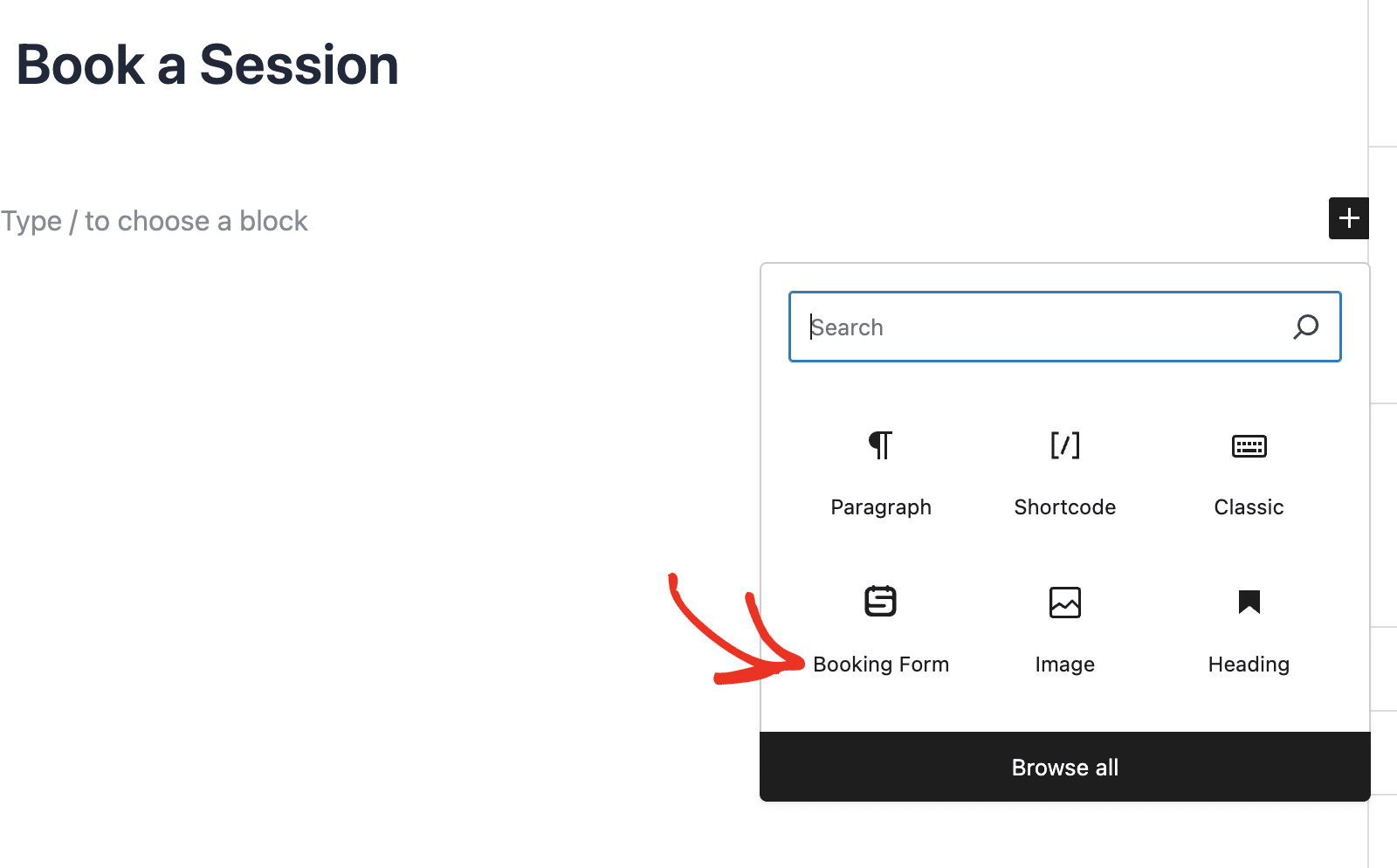Image resolution: width=1397 pixels, height=868 pixels.
Task: Insert an Image block
Action: click(x=1064, y=629)
